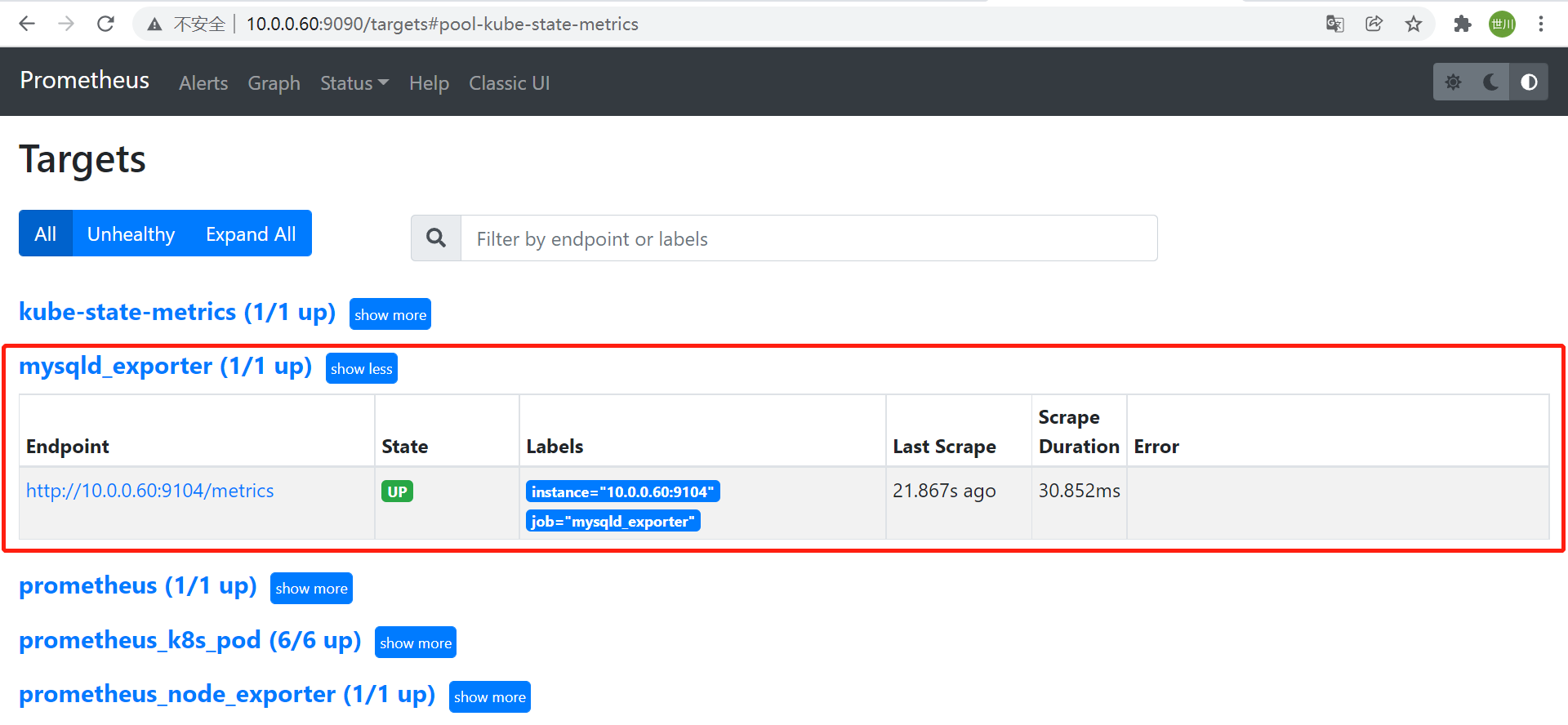Click the job="mysqld_exporter" label

[x=613, y=521]
